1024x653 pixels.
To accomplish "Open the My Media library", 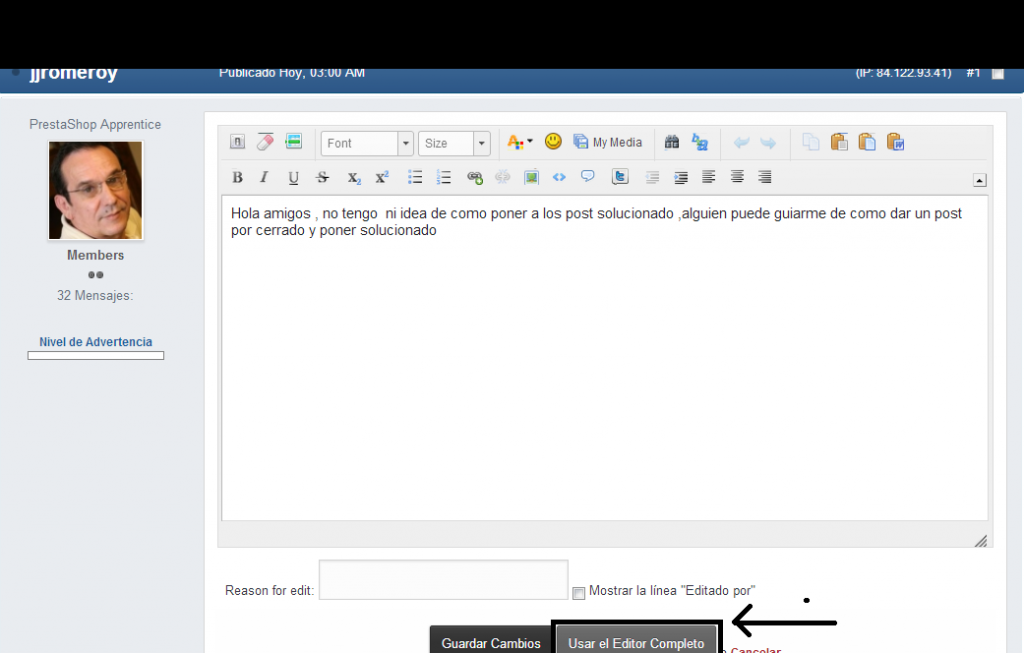I will 608,142.
